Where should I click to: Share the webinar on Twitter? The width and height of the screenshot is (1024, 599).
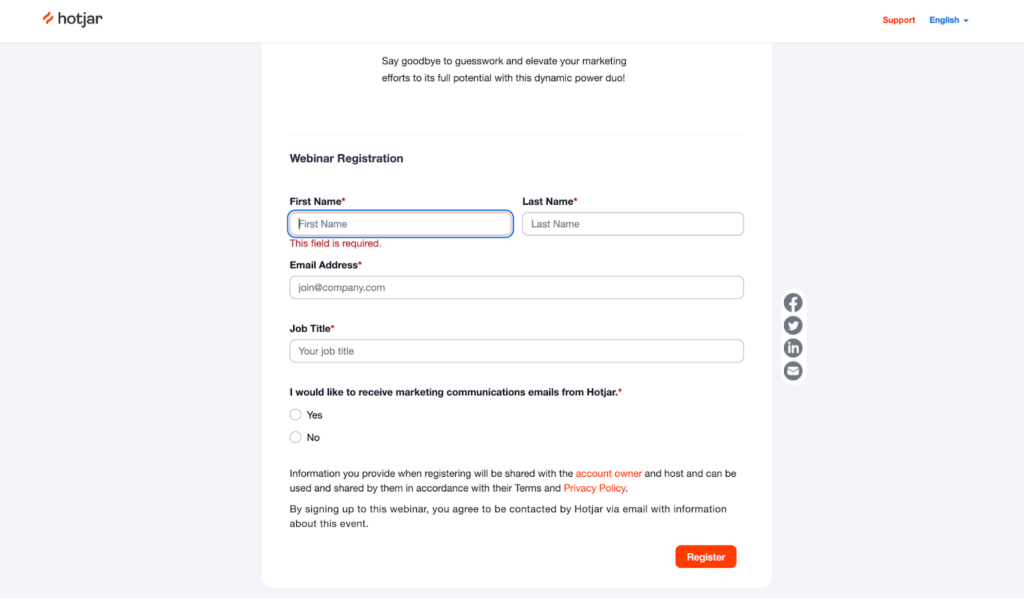(x=793, y=325)
